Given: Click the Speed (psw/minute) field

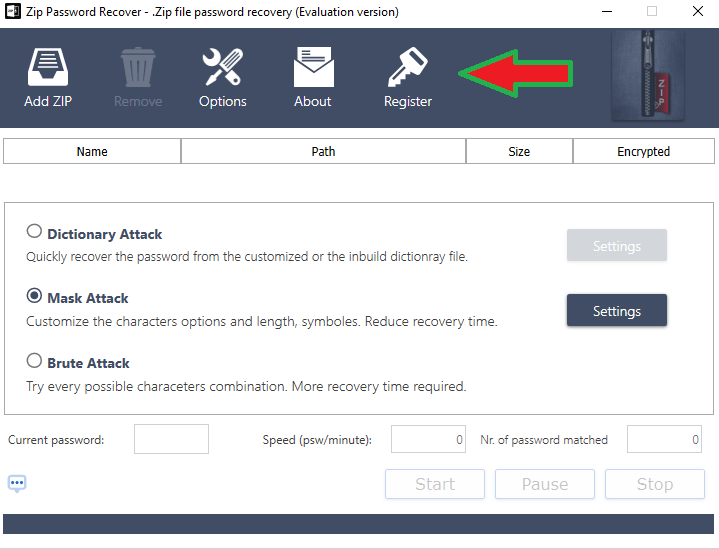Looking at the screenshot, I should click(428, 439).
